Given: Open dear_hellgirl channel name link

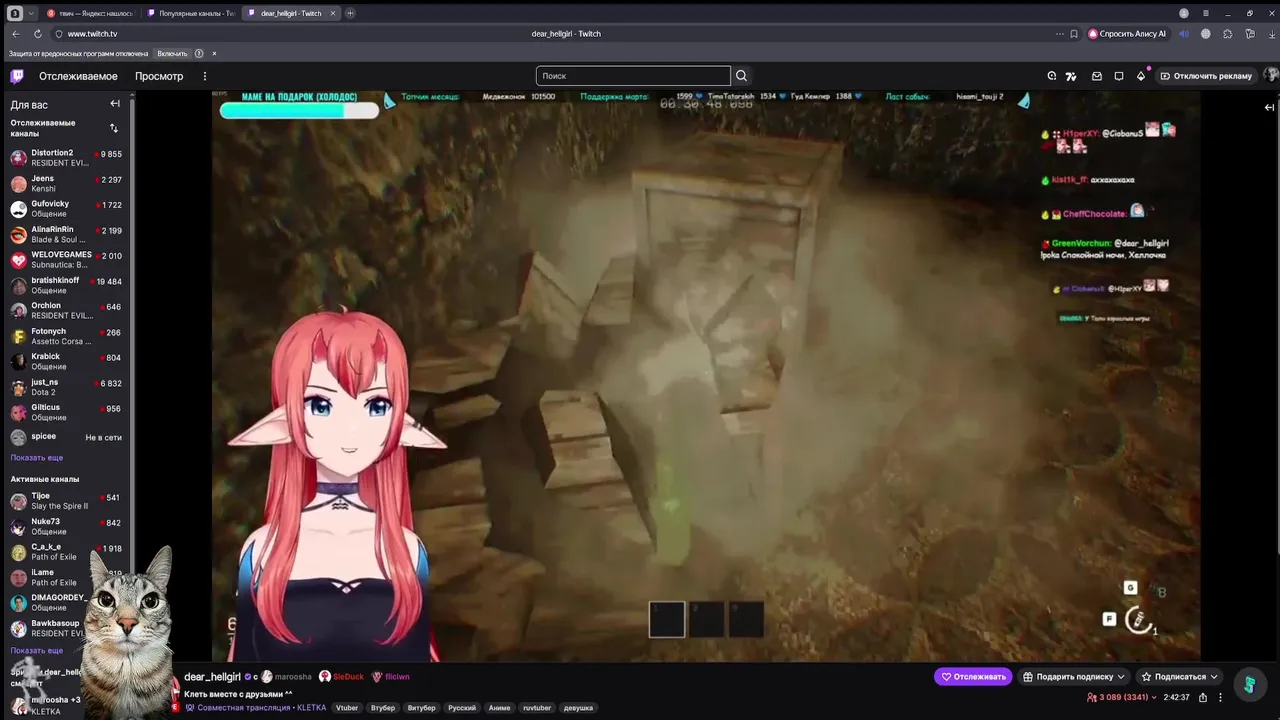Looking at the screenshot, I should (212, 677).
